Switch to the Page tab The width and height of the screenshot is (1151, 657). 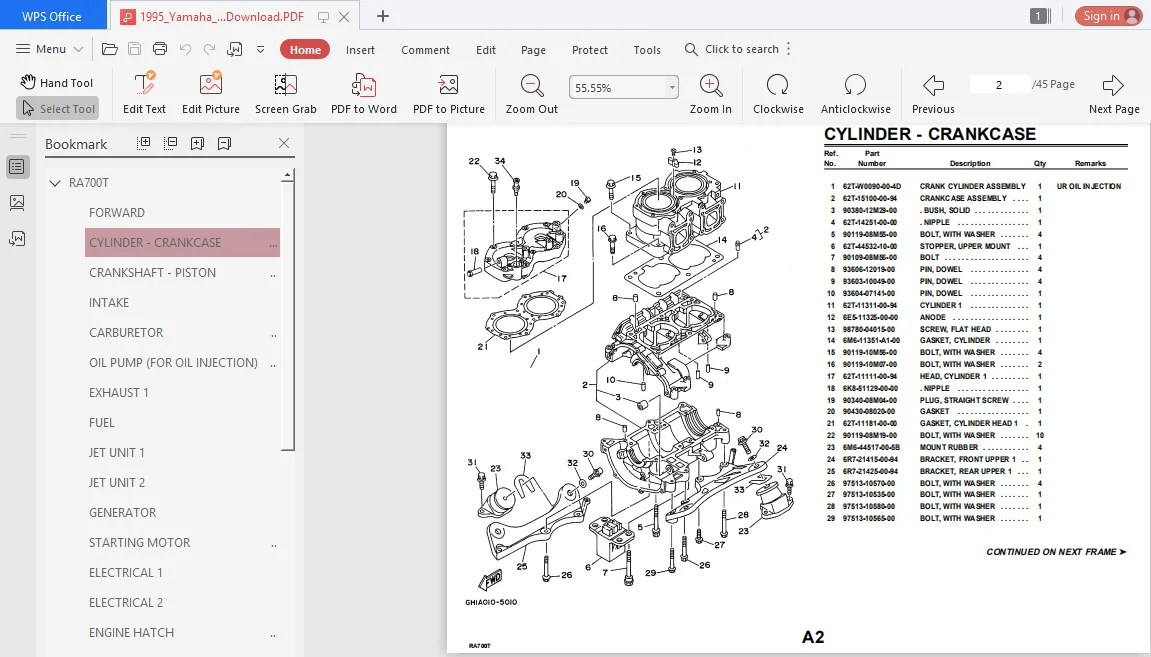(x=533, y=50)
